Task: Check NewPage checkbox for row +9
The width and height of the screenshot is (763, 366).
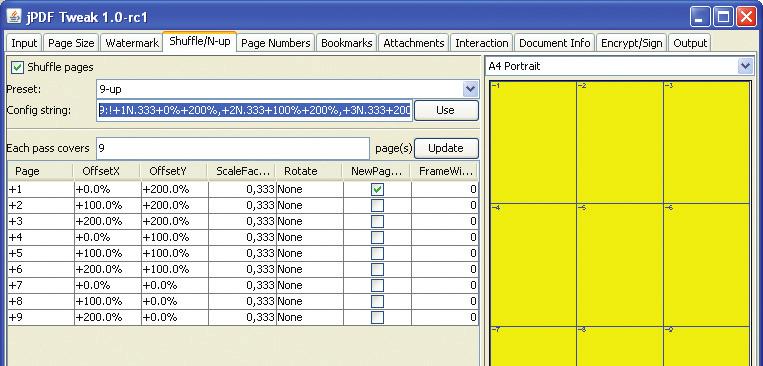Action: (x=377, y=317)
